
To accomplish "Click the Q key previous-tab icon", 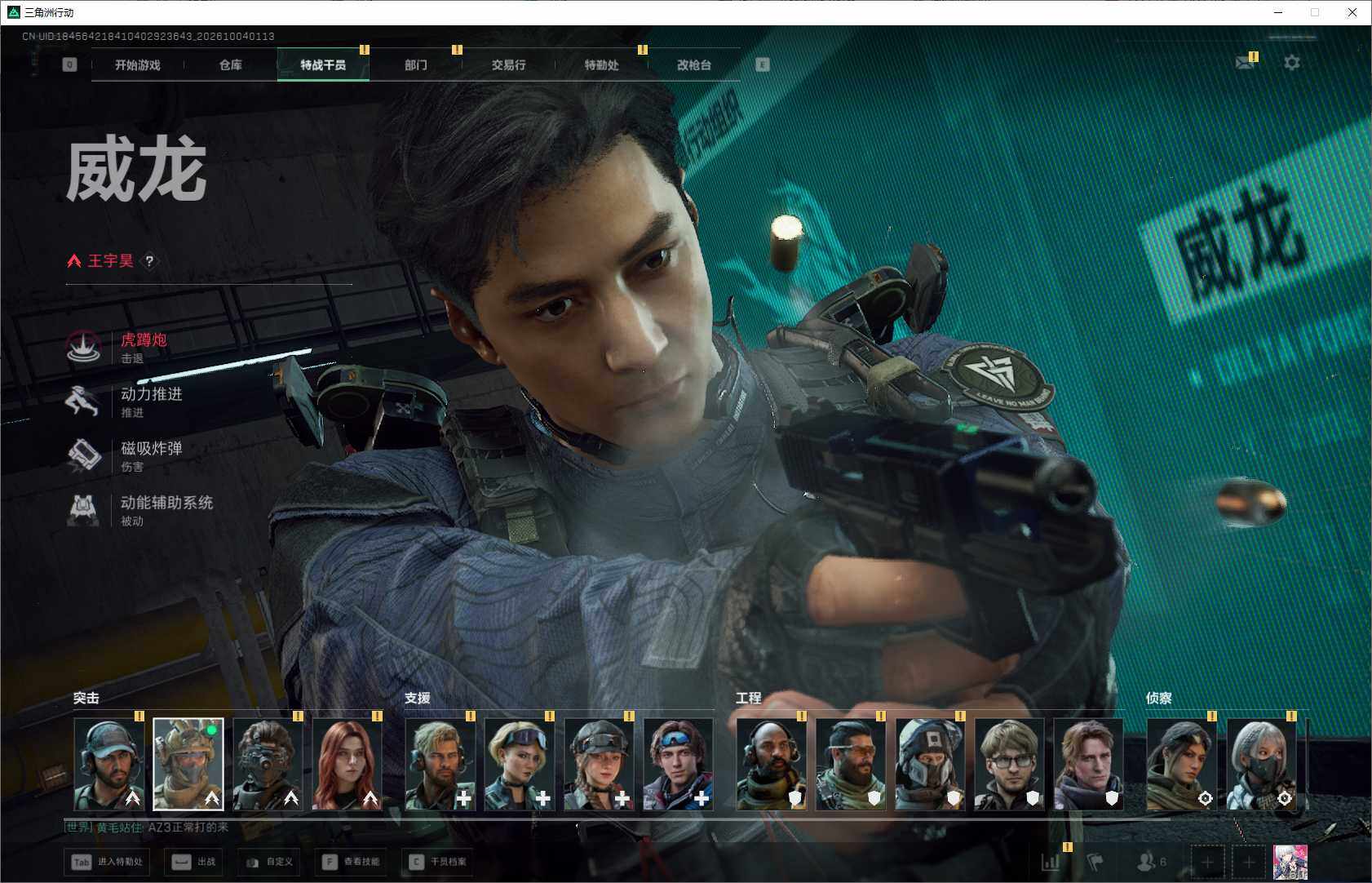I will pos(70,64).
